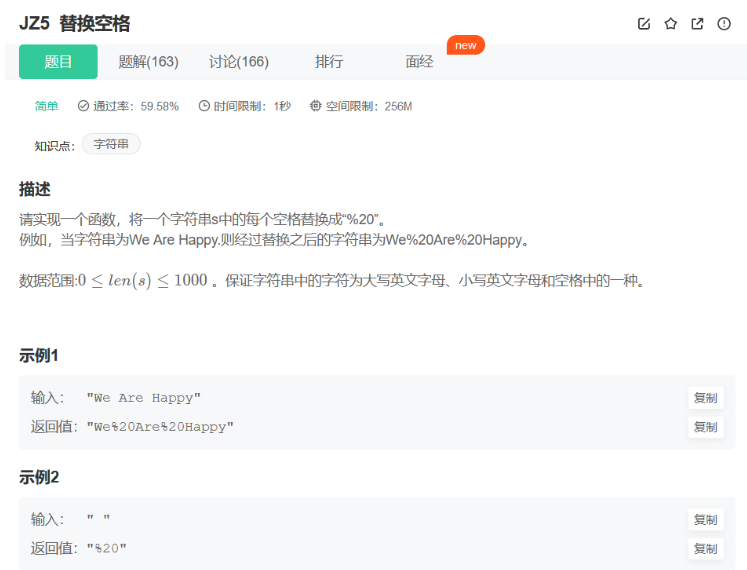Click the orange new badge

(465, 45)
